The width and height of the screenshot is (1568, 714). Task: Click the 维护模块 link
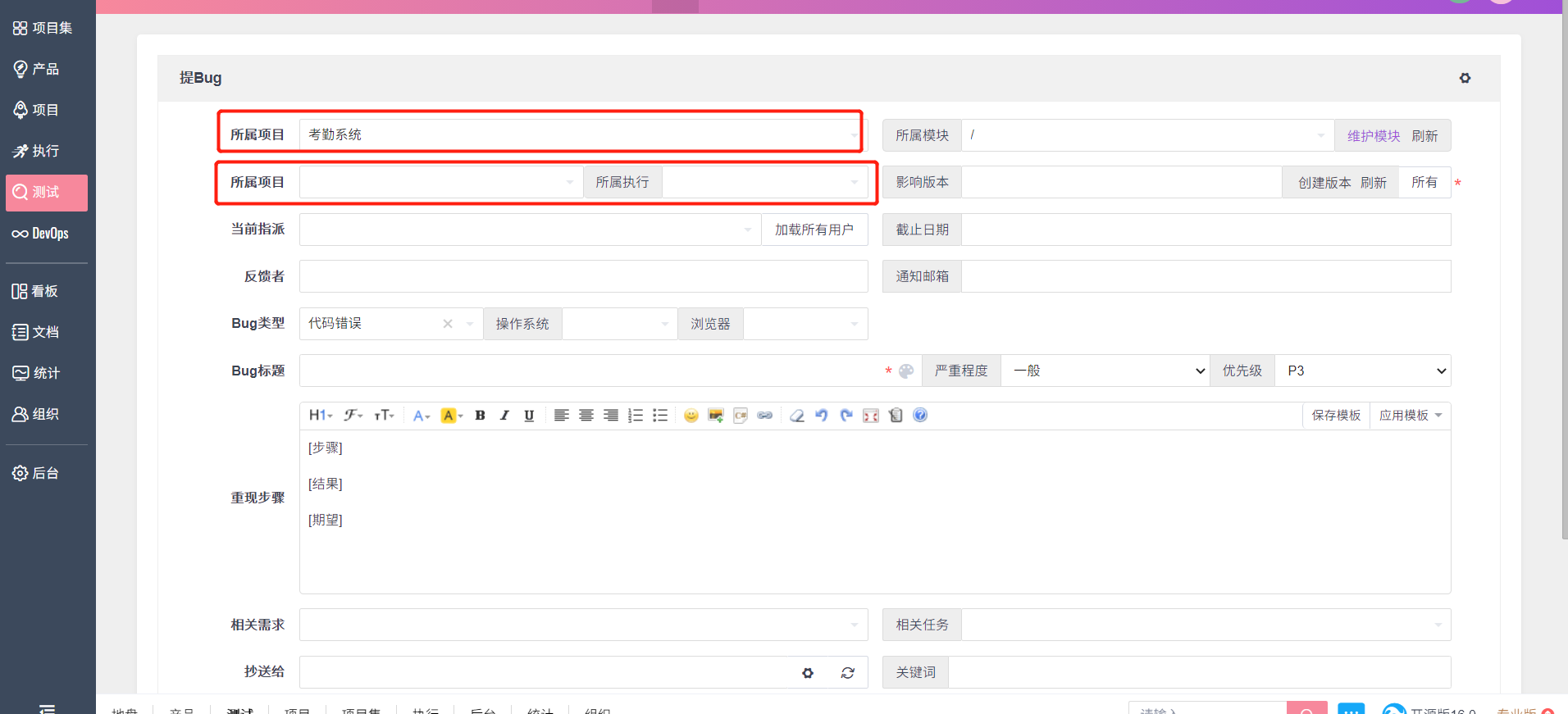tap(1374, 136)
